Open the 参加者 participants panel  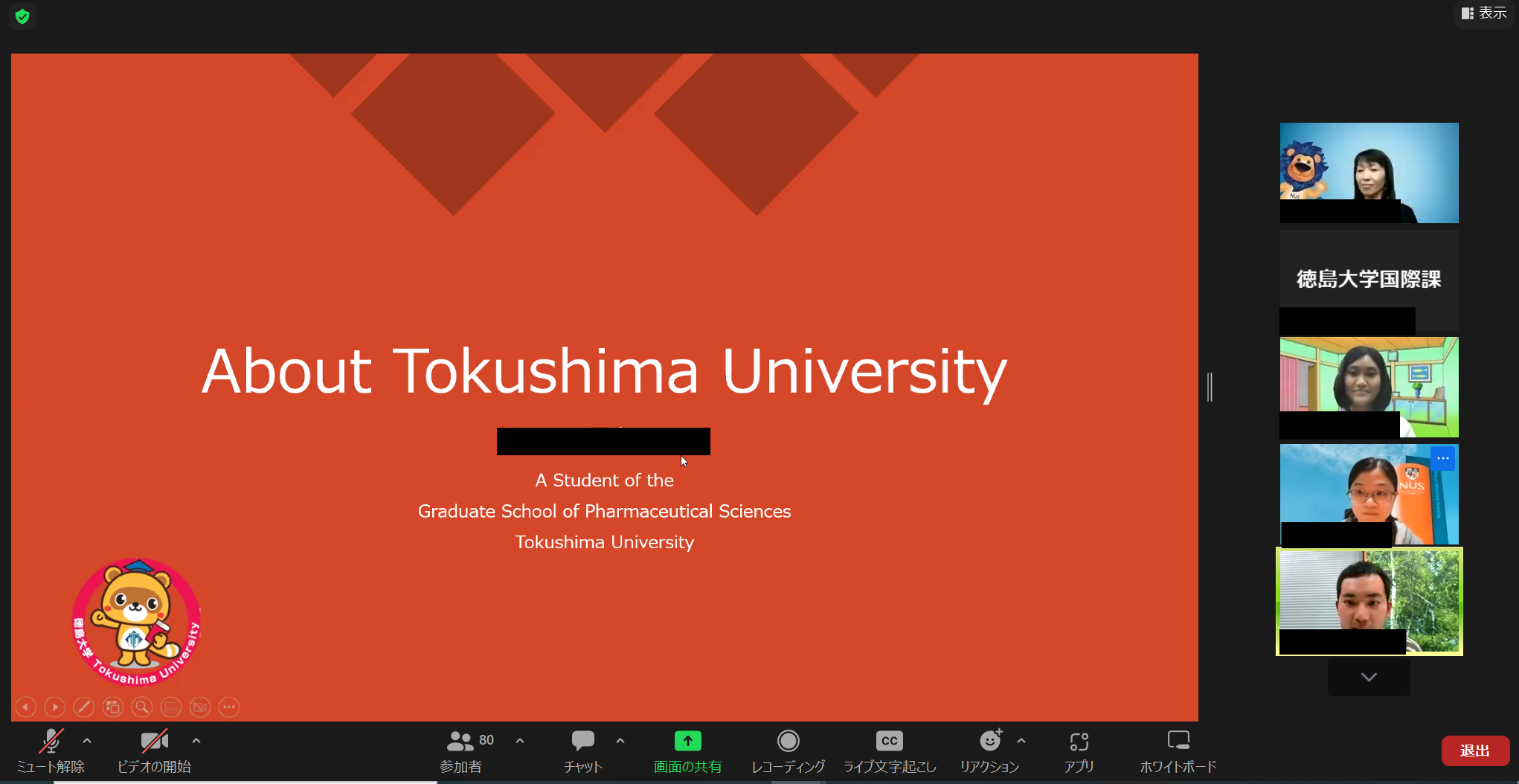tap(461, 751)
